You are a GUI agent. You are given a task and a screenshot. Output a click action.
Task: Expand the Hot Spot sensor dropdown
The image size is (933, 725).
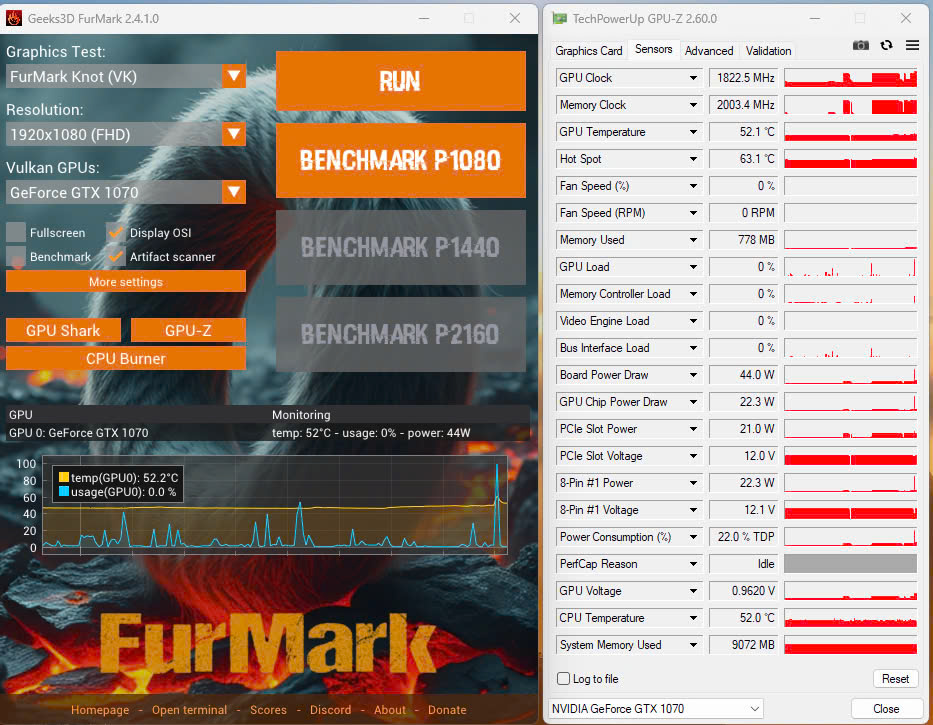pos(693,159)
